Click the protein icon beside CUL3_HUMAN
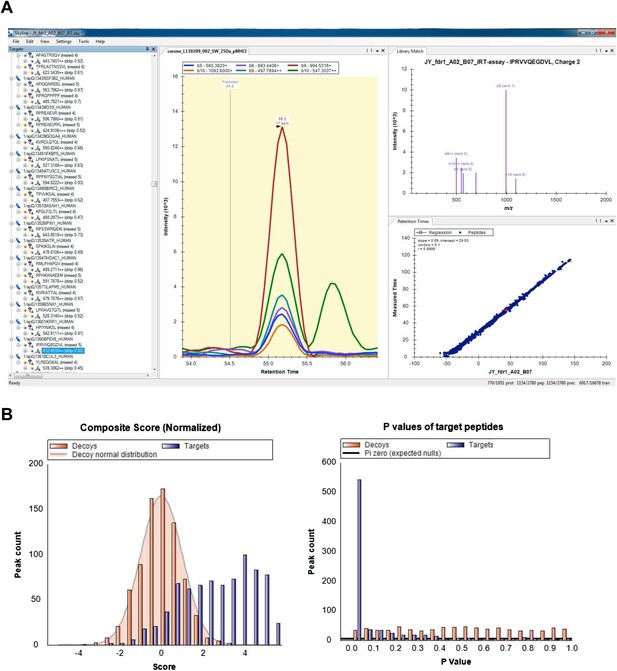Viewport: 617px width, 671px height. [x=18, y=356]
